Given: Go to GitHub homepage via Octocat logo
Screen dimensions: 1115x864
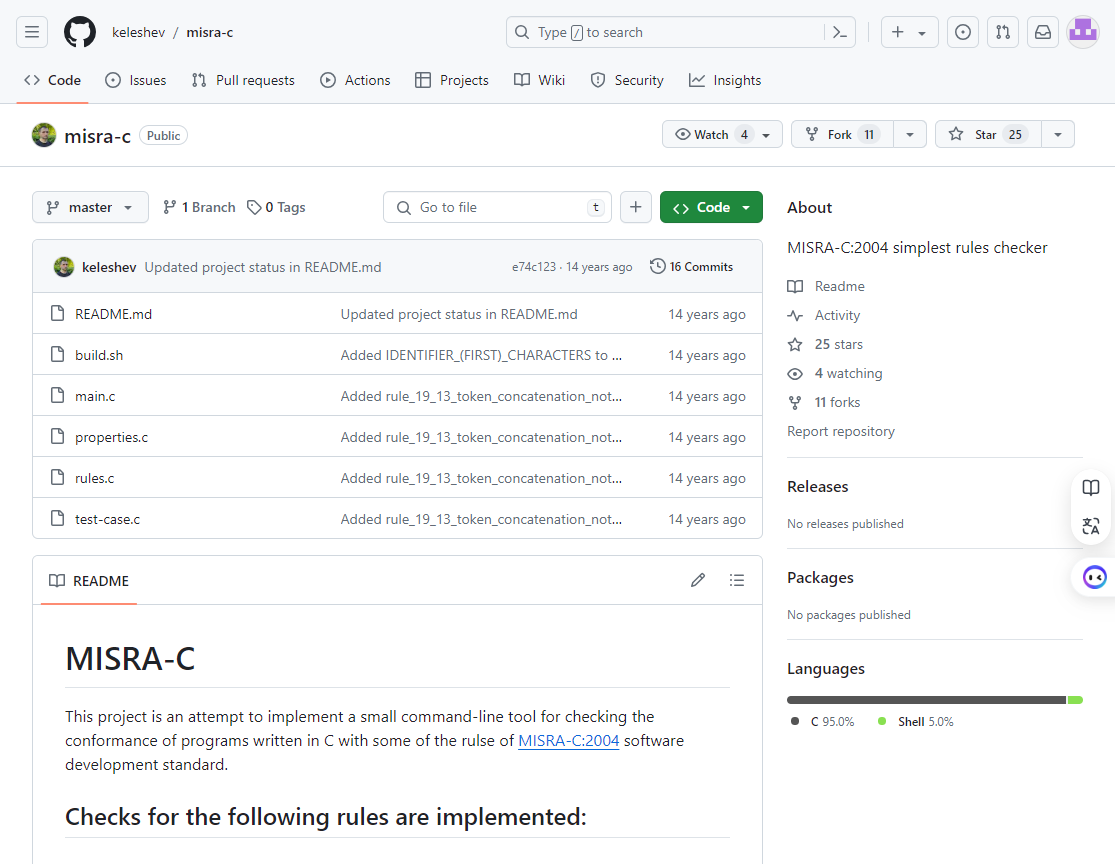Looking at the screenshot, I should [x=80, y=32].
